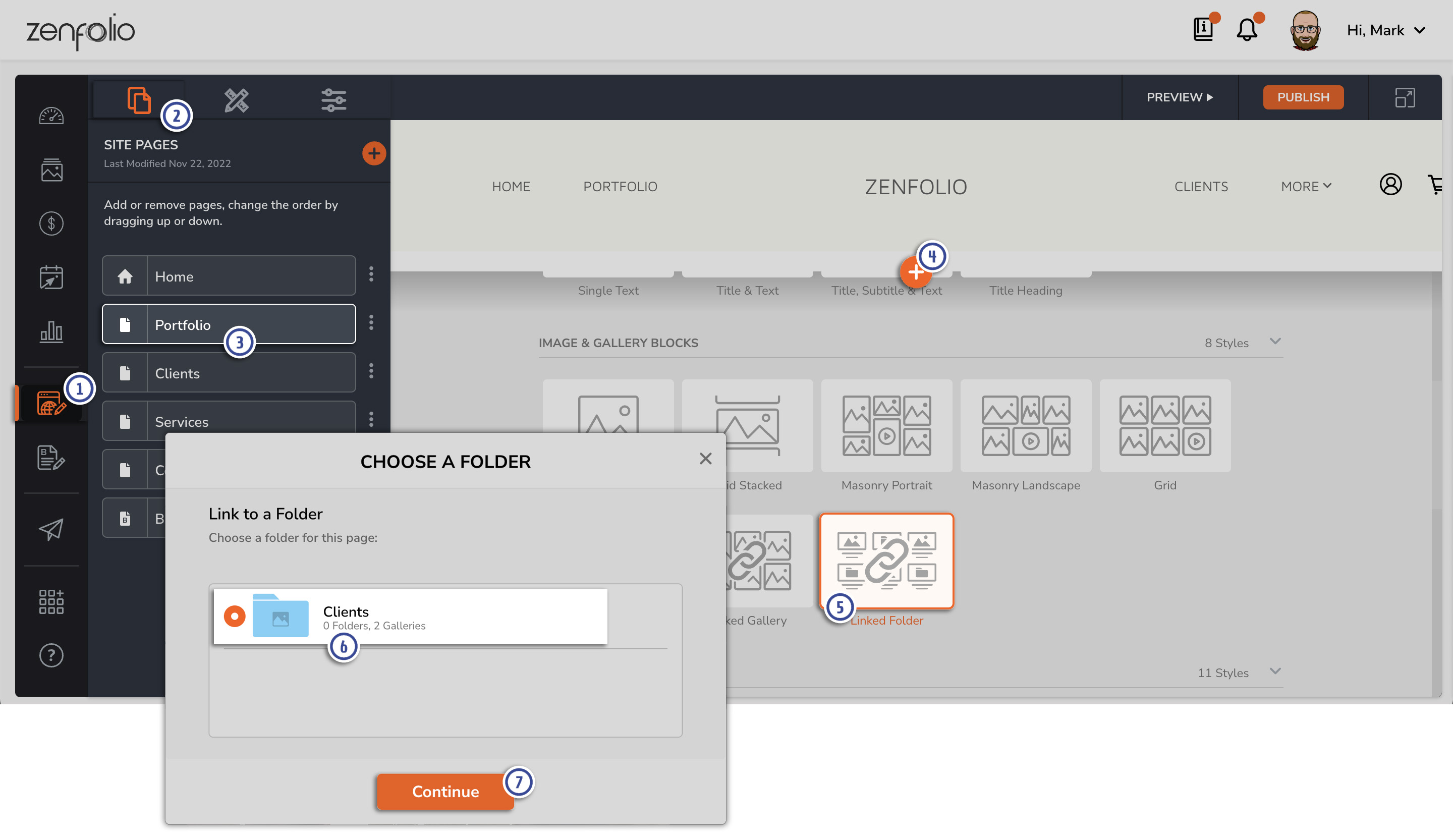This screenshot has width=1453, height=840.
Task: Click the Bookings/Calendar icon
Action: pos(51,277)
